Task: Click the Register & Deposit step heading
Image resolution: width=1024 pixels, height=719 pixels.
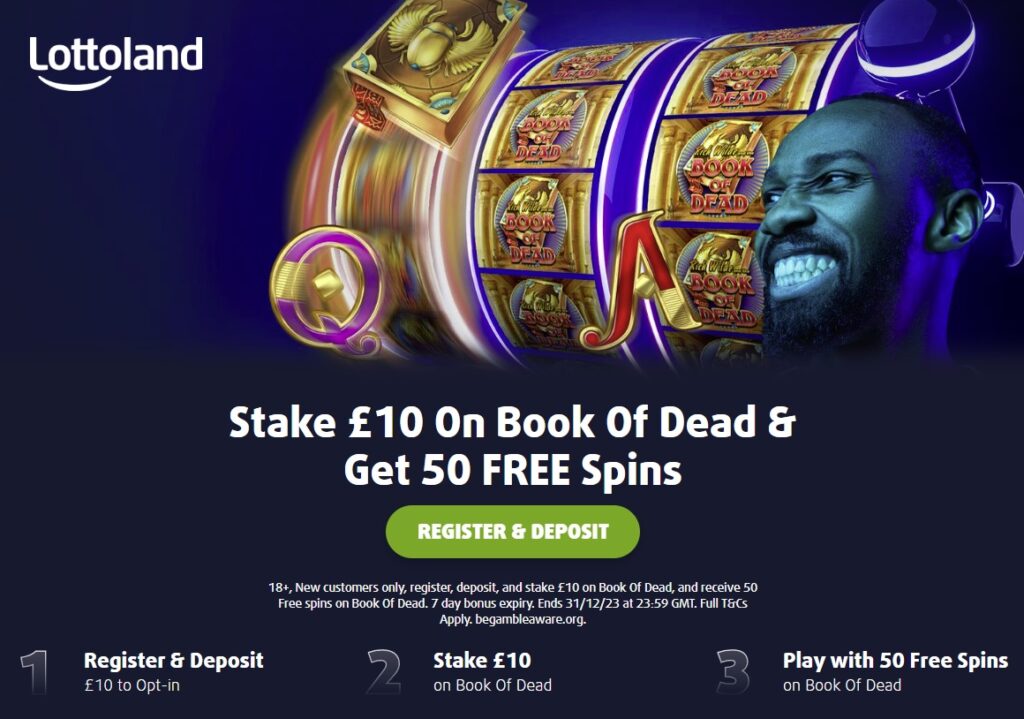Action: coord(174,660)
